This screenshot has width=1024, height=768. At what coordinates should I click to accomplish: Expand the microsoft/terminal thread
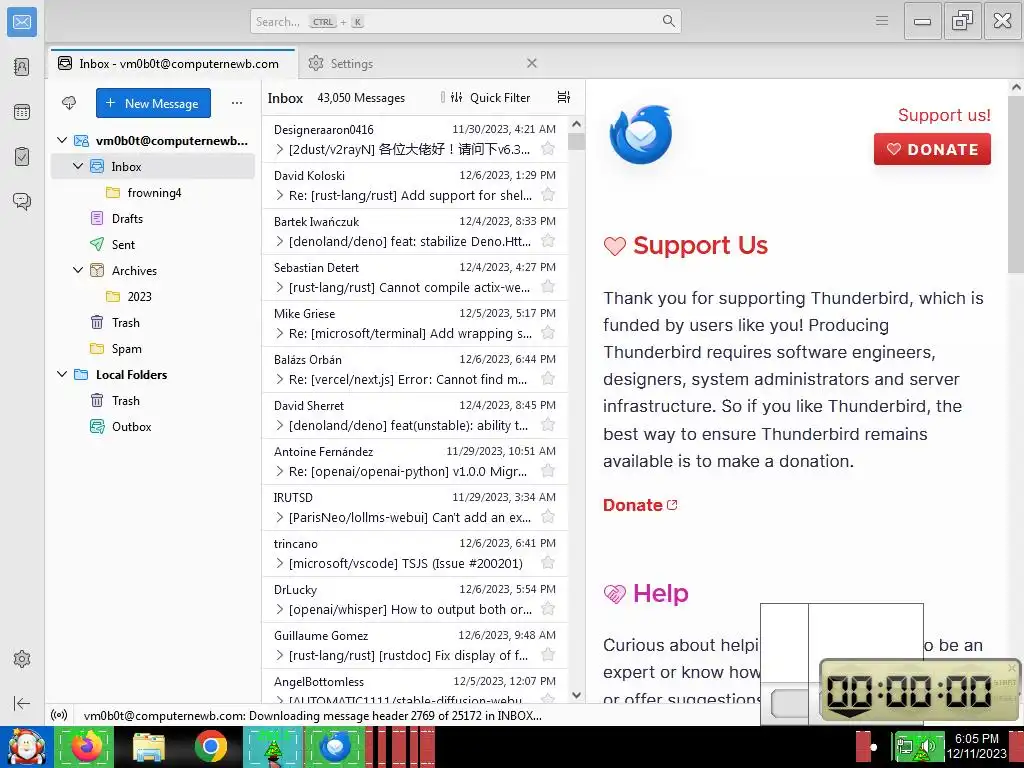pos(280,334)
